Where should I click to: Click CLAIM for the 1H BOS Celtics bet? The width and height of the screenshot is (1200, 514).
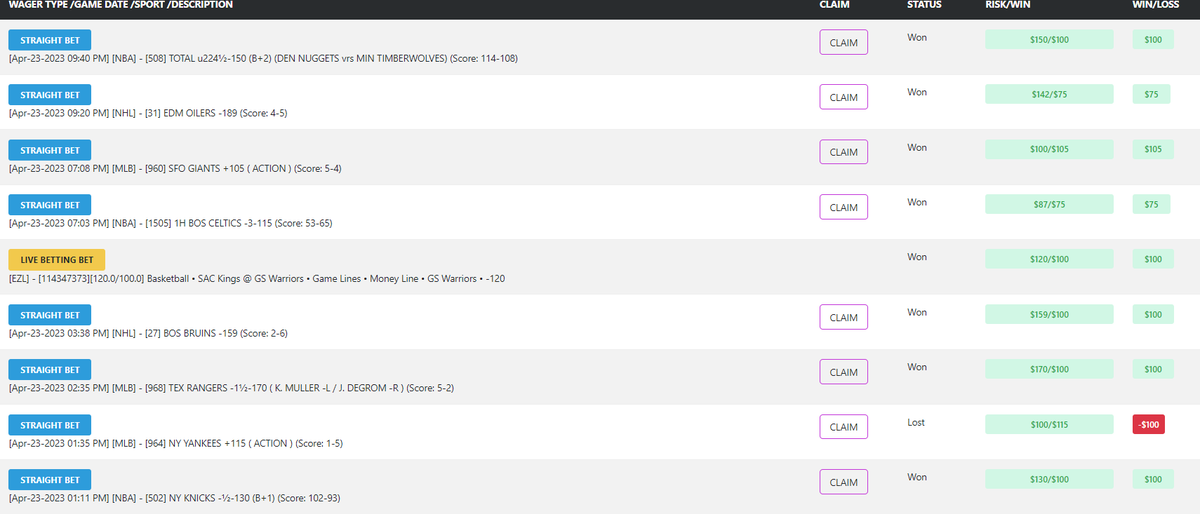pyautogui.click(x=843, y=207)
